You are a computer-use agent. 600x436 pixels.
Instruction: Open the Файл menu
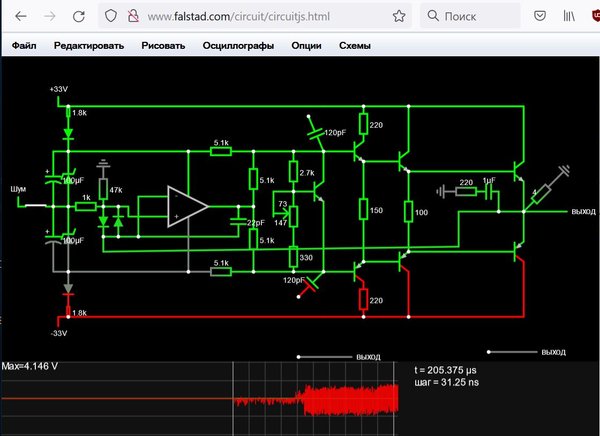[x=24, y=46]
